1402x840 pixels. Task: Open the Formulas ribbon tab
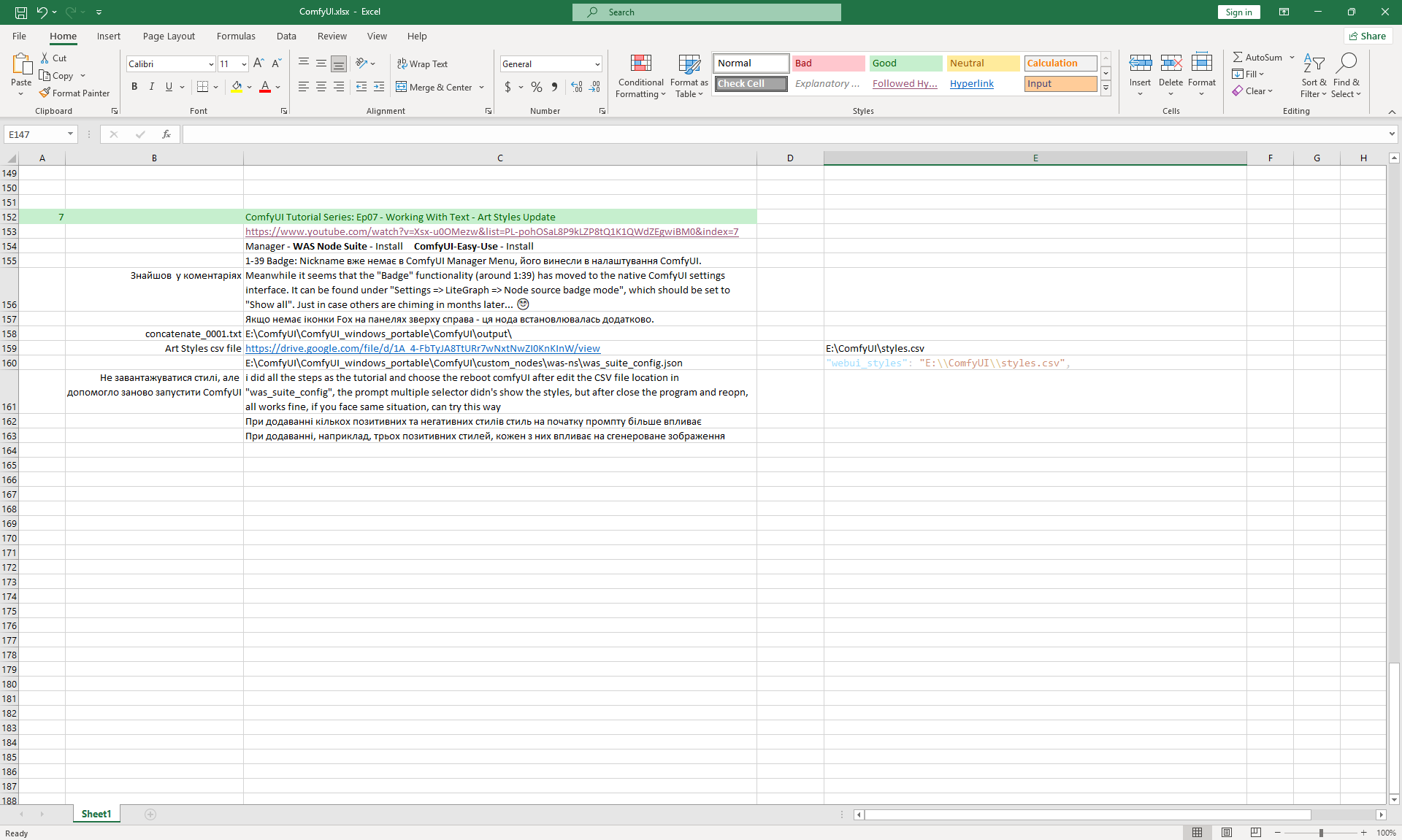click(236, 36)
